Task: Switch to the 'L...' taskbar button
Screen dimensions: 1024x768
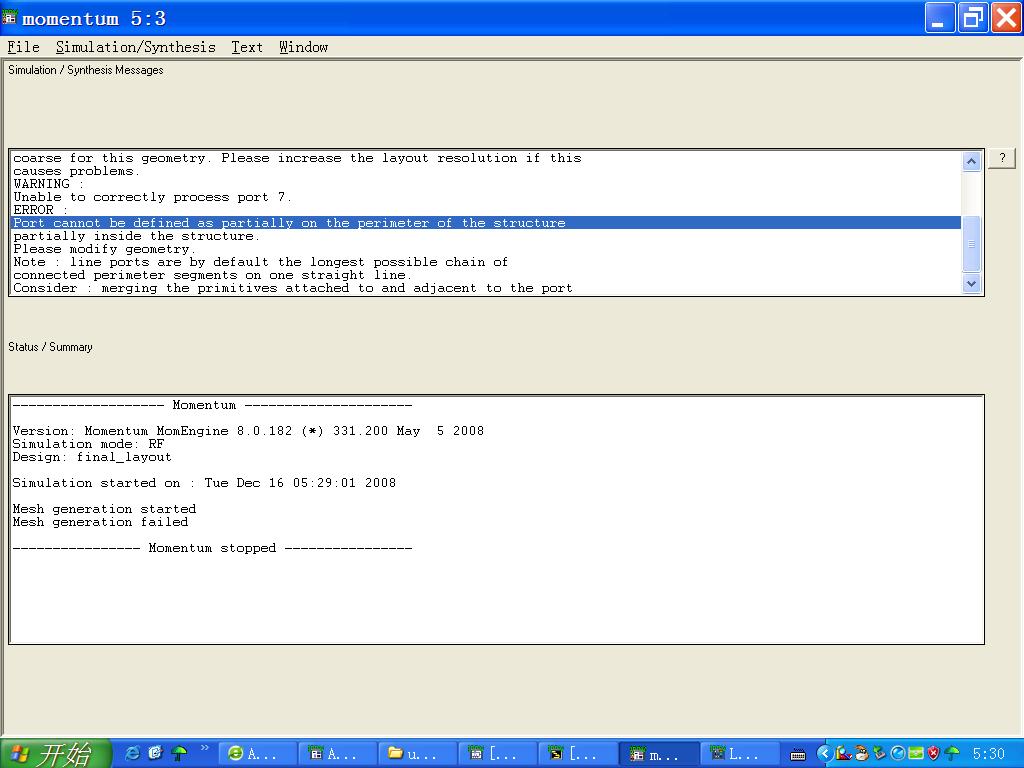Action: (x=739, y=754)
